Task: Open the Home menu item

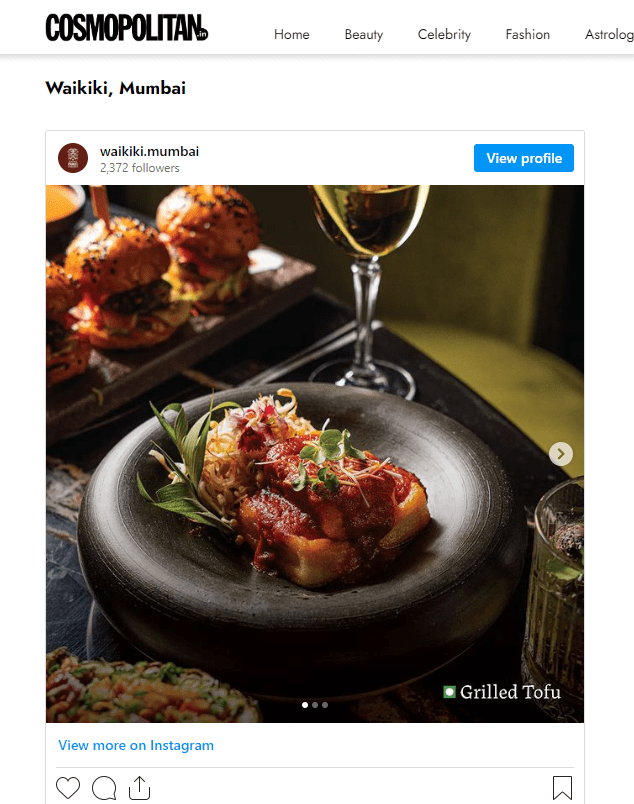Action: tap(291, 34)
